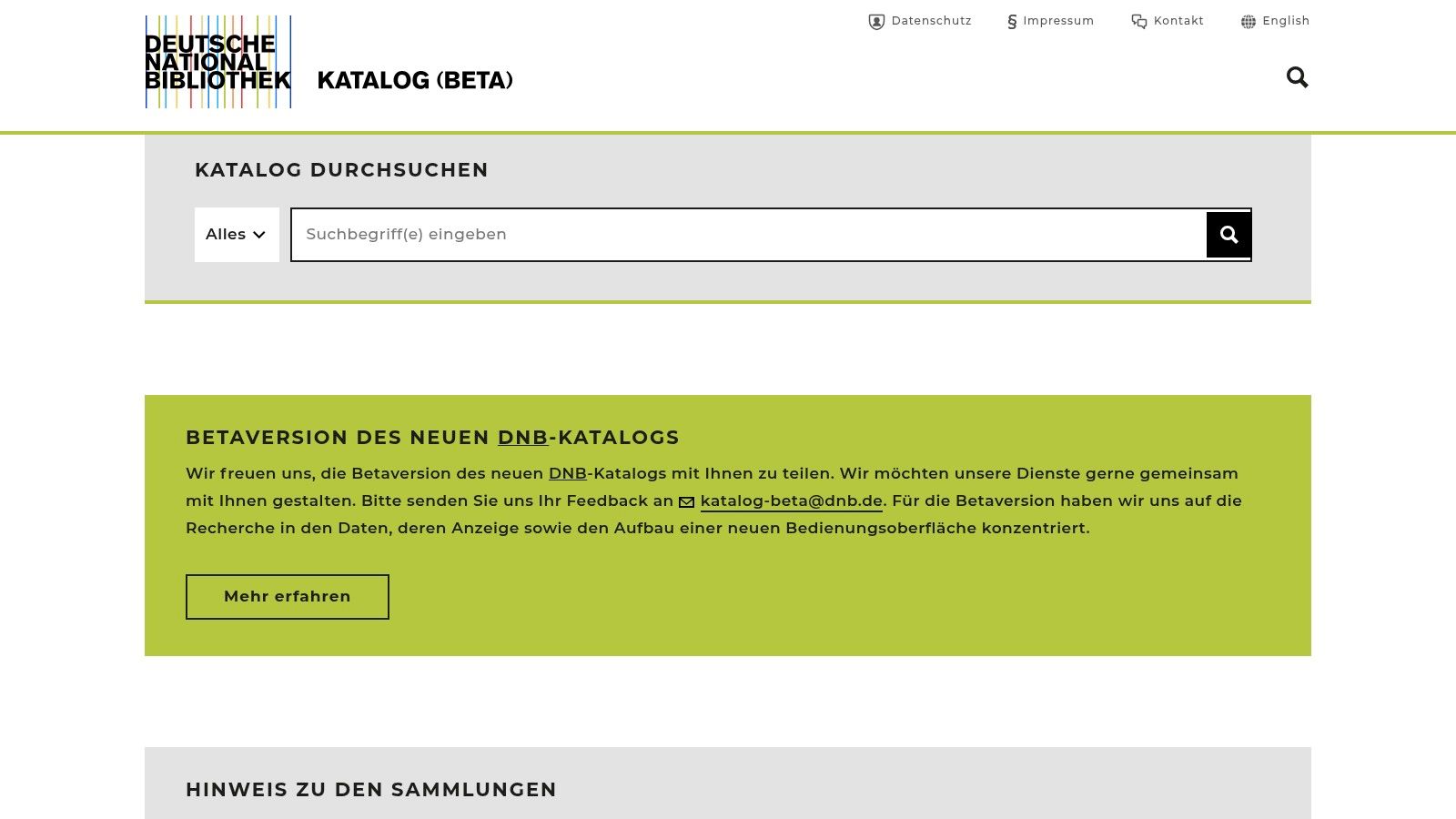Open the Kontakt page
Viewport: 1456px width, 819px height.
click(x=1178, y=21)
